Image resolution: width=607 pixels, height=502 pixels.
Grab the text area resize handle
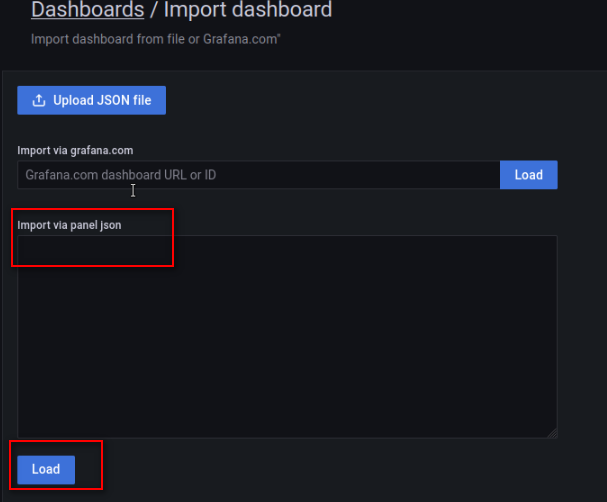pos(552,432)
